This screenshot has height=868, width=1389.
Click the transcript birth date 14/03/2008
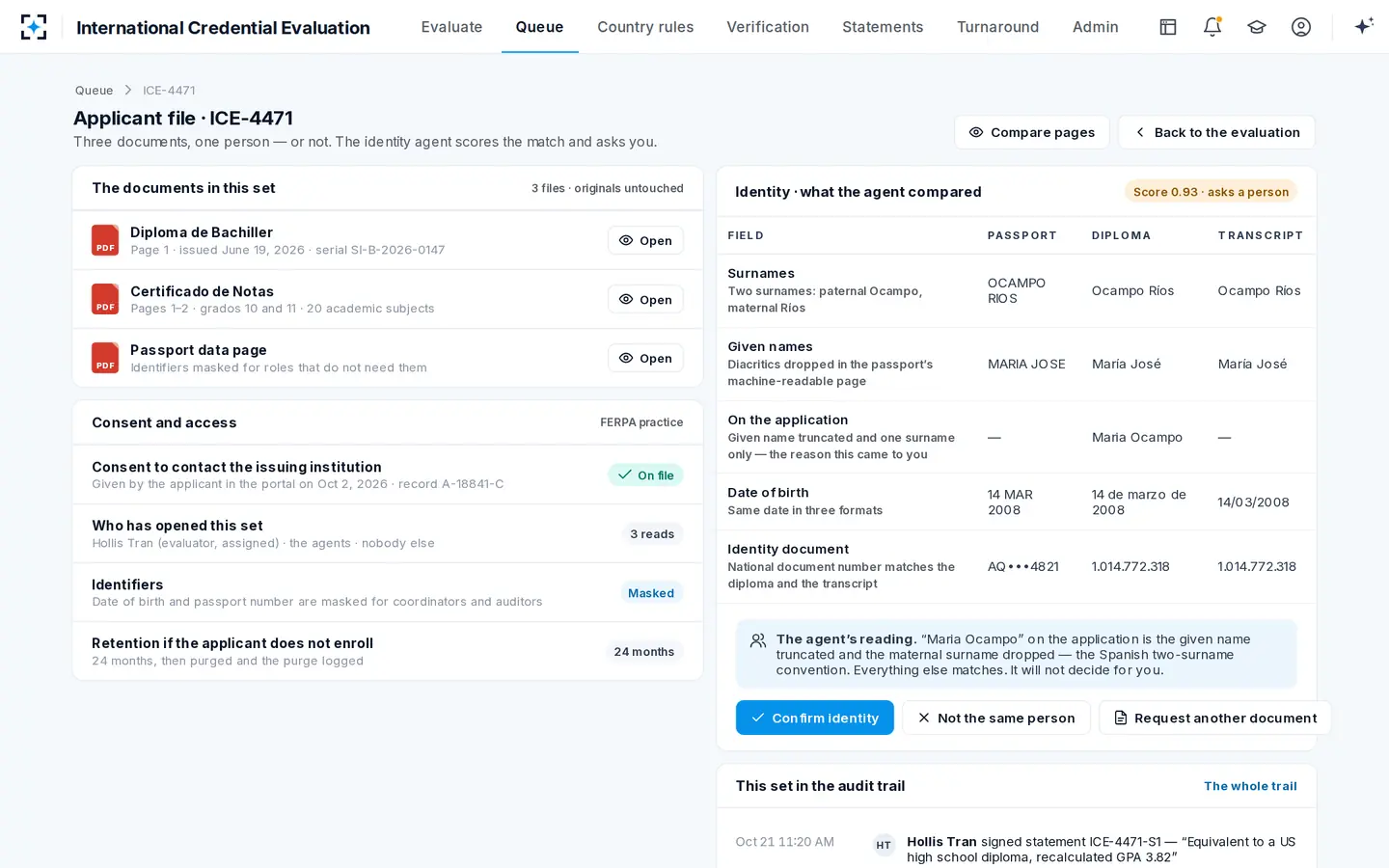click(x=1253, y=502)
